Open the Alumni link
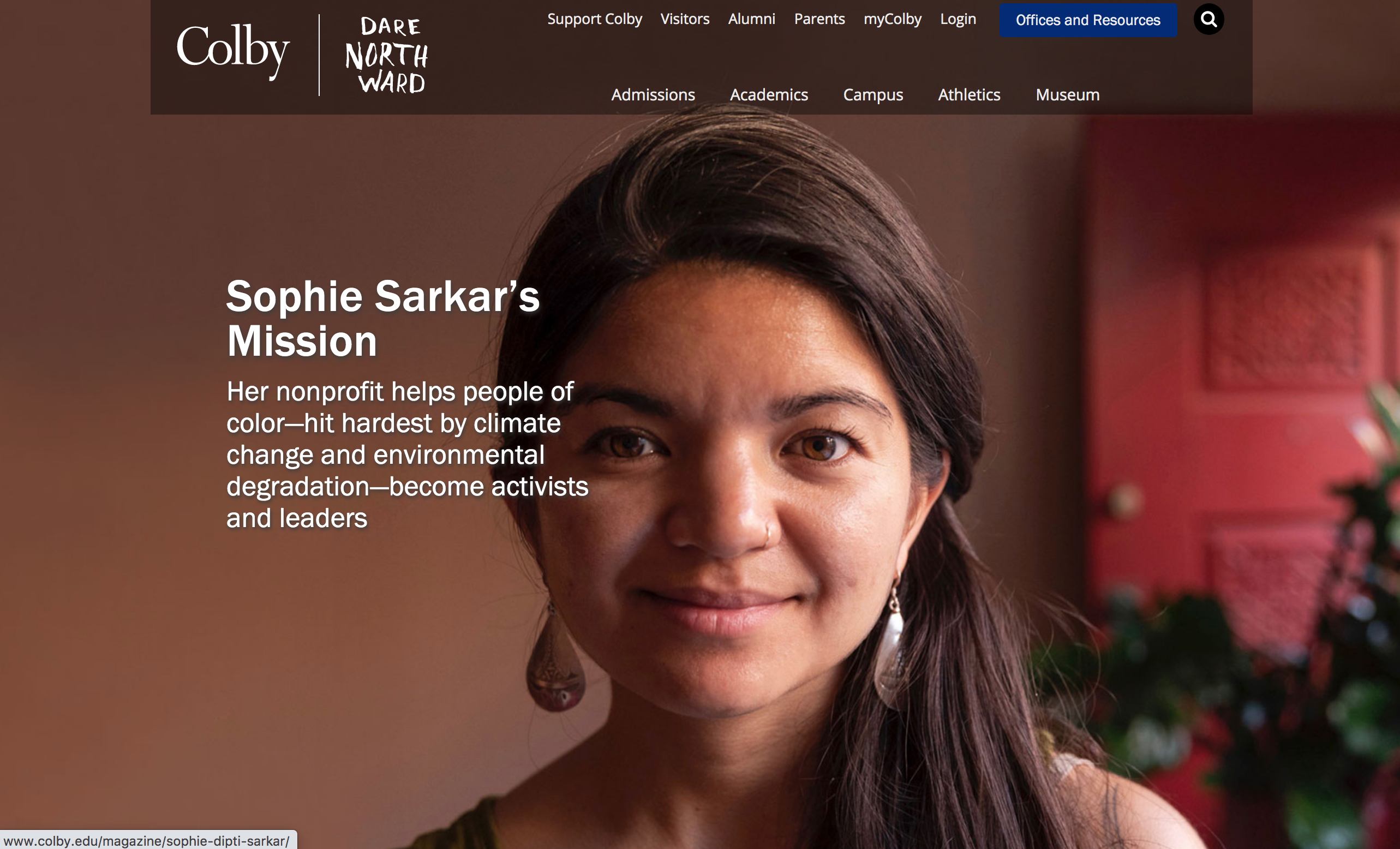This screenshot has width=1400, height=849. [x=751, y=19]
